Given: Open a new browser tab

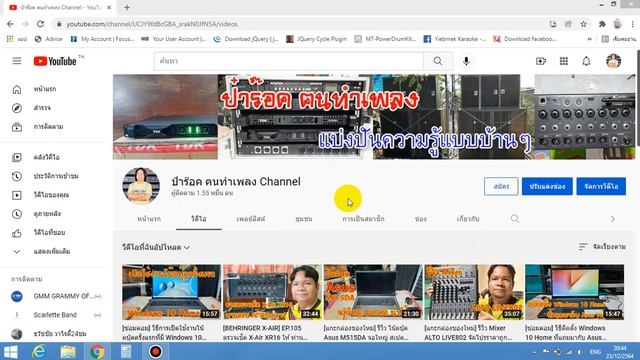Looking at the screenshot, I should point(127,7).
